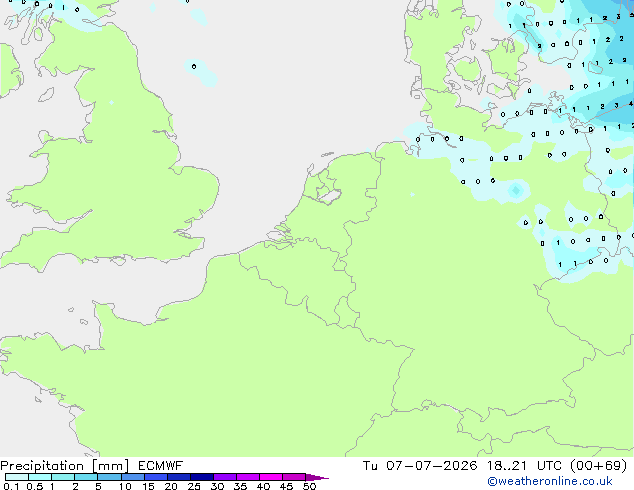Click the 35–40 mm legend color swatch
Viewport: 634px width, 490px height.
pyautogui.click(x=248, y=477)
